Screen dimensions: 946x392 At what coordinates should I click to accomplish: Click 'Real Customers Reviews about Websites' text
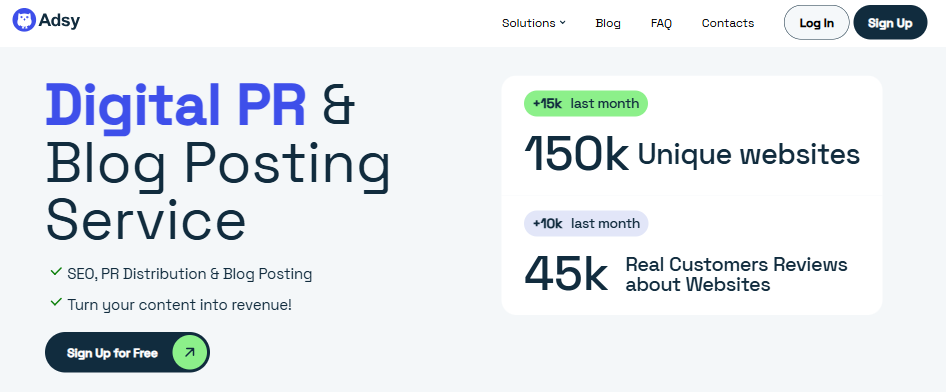click(736, 274)
